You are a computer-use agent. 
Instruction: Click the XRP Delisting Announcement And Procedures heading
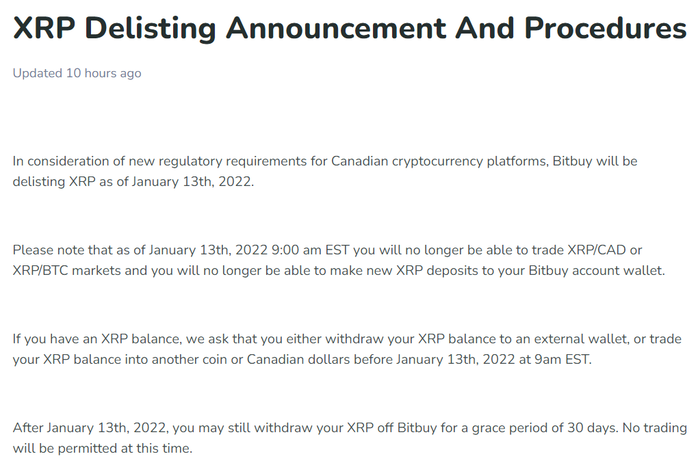point(350,29)
